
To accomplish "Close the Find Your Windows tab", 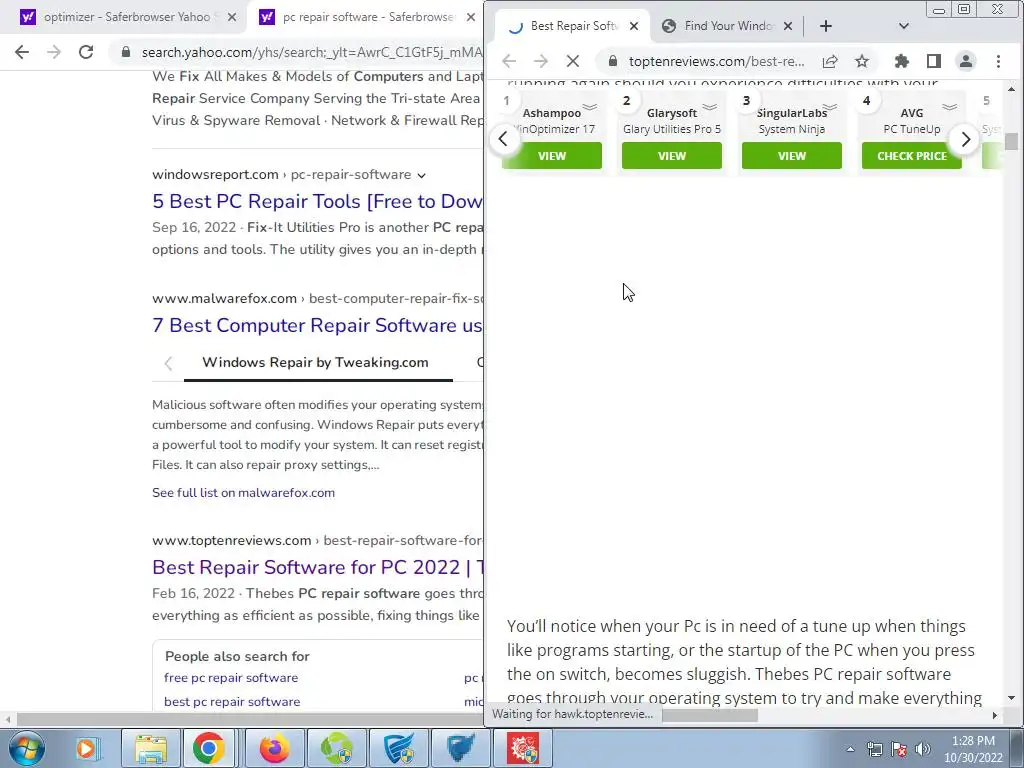I will [788, 26].
